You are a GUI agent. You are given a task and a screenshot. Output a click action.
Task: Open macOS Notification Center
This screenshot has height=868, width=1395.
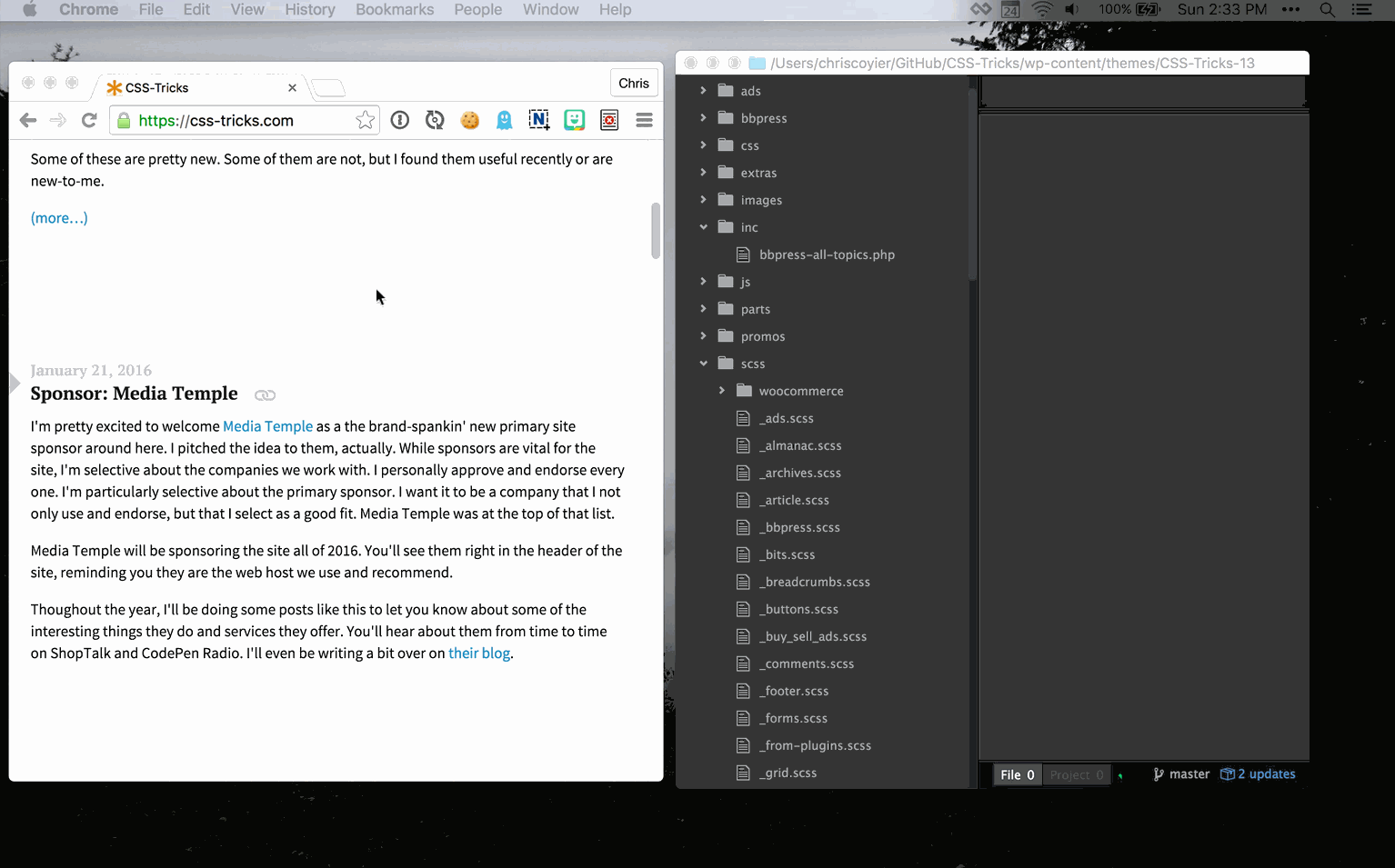[1361, 10]
